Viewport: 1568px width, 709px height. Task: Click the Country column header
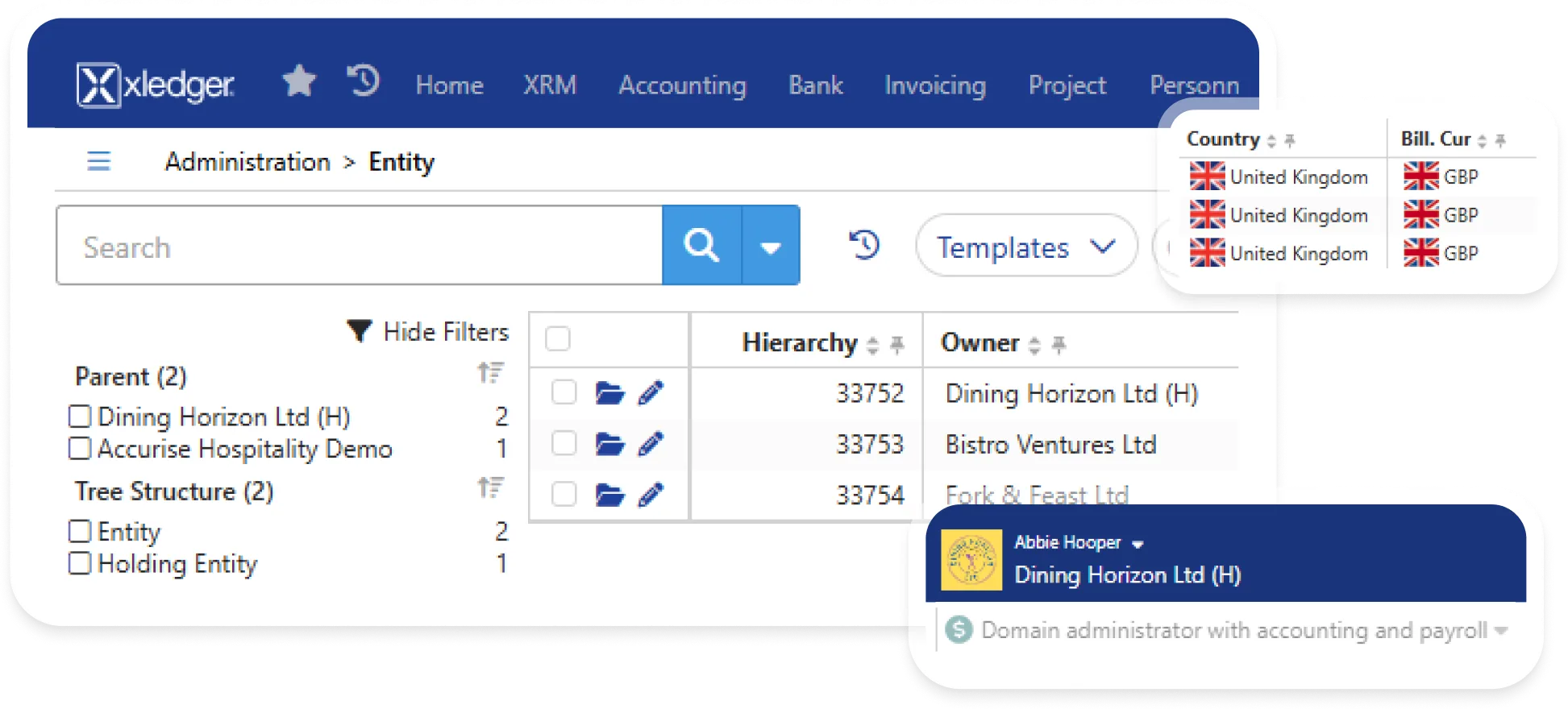[1223, 139]
